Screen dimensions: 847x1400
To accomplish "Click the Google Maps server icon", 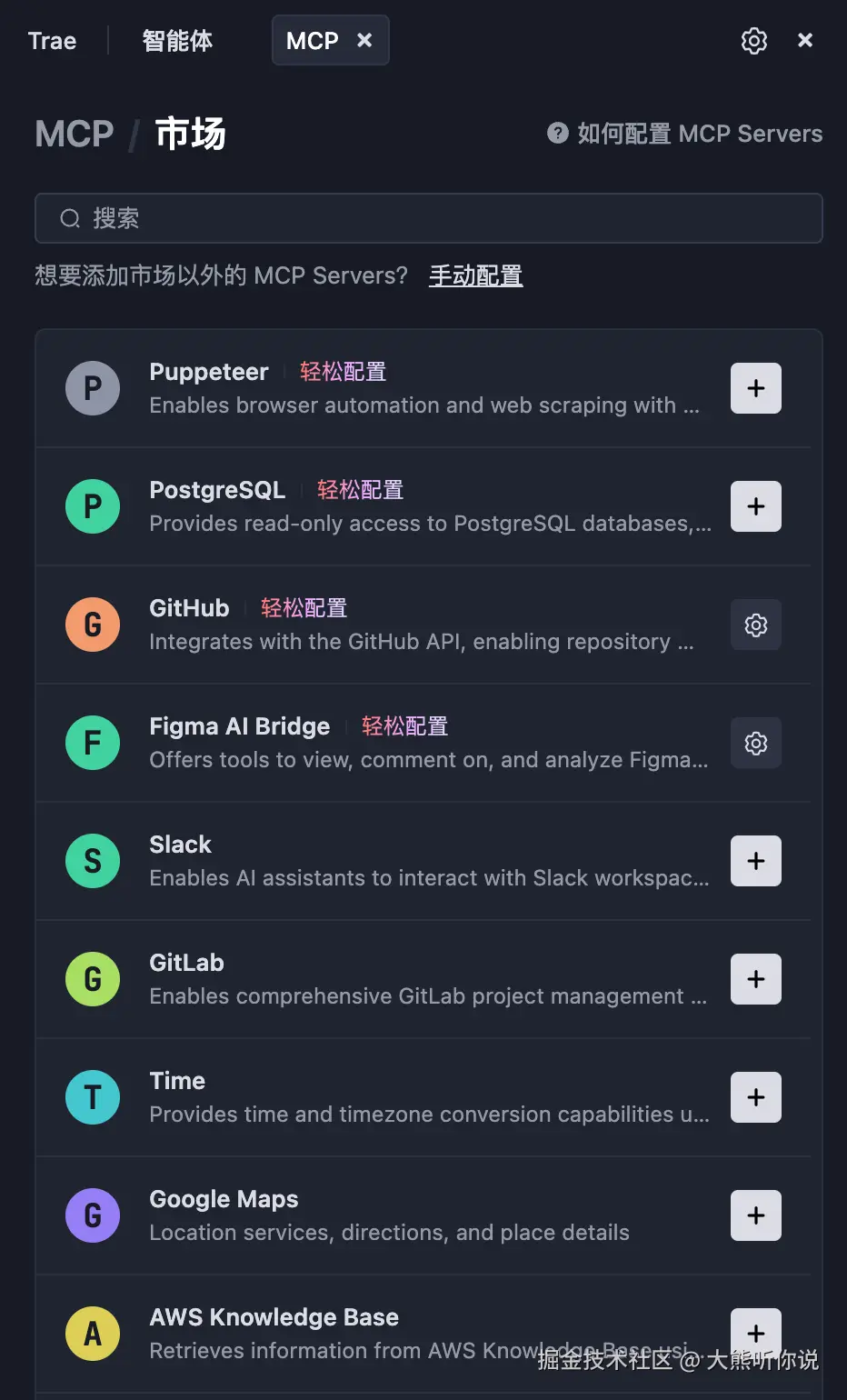I will (93, 1215).
